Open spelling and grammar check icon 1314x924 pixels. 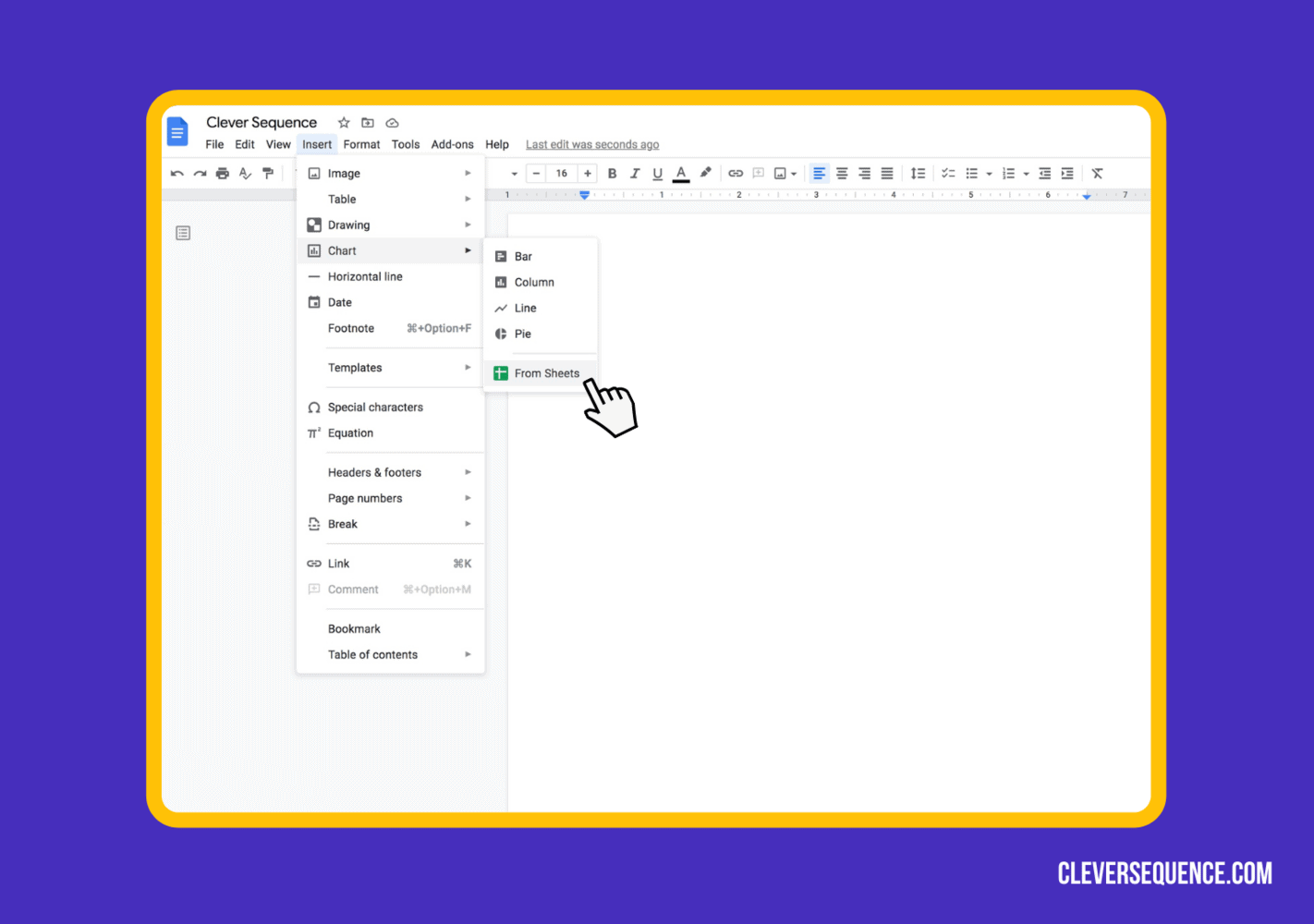point(245,173)
